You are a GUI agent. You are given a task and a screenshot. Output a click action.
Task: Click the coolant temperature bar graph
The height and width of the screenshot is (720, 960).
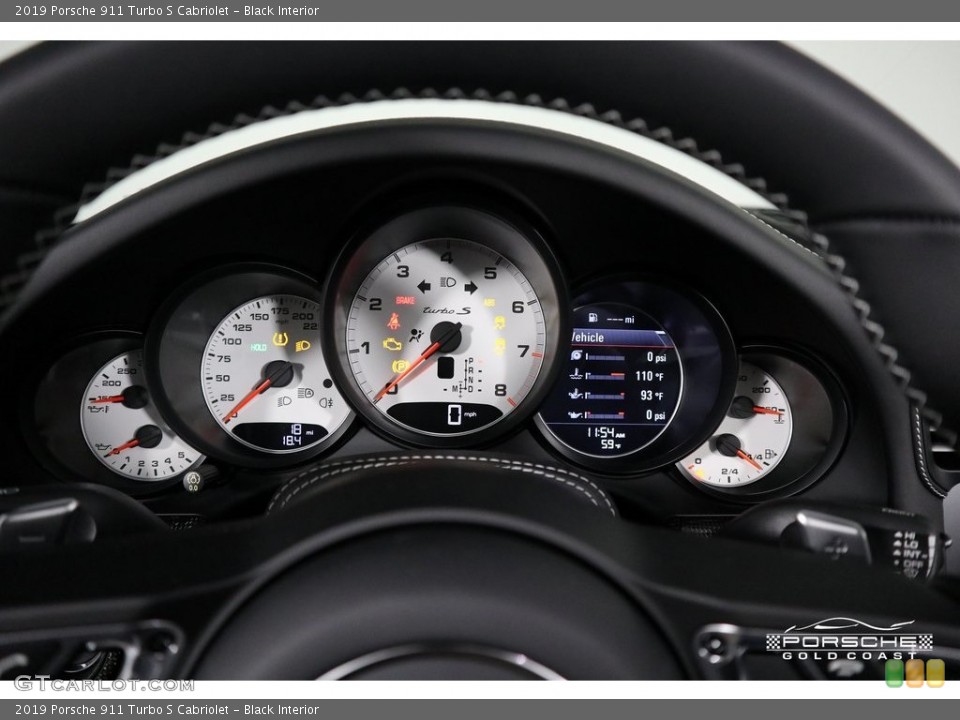coord(606,376)
